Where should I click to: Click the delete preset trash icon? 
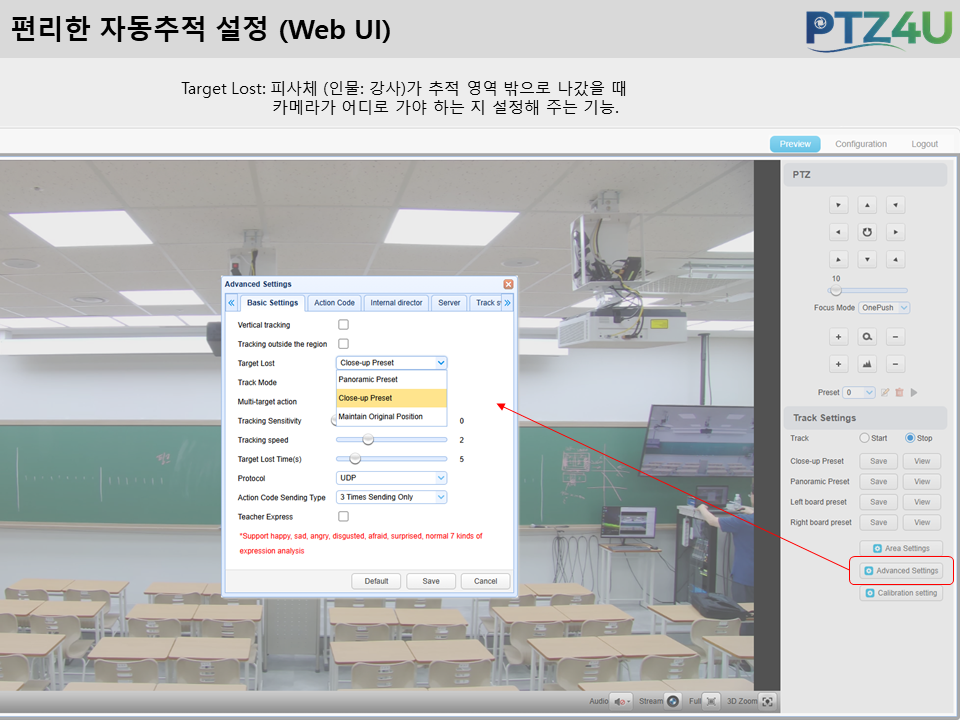pyautogui.click(x=899, y=392)
